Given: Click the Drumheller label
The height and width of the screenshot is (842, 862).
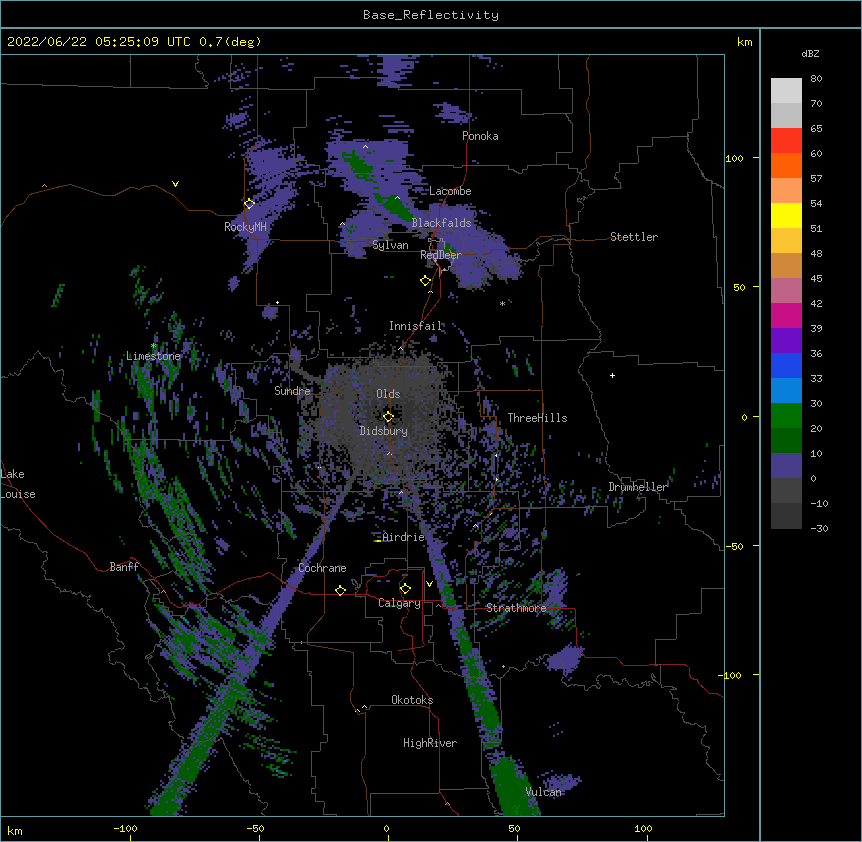Looking at the screenshot, I should pos(638,487).
